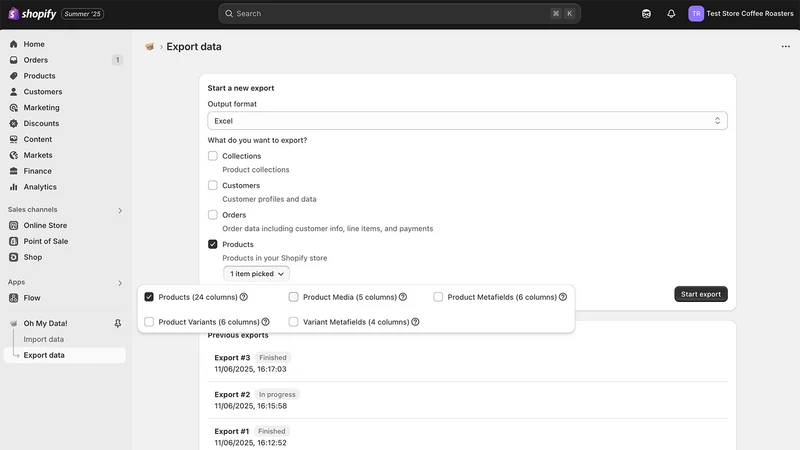Click the Online Store icon
This screenshot has width=800, height=450.
point(14,225)
